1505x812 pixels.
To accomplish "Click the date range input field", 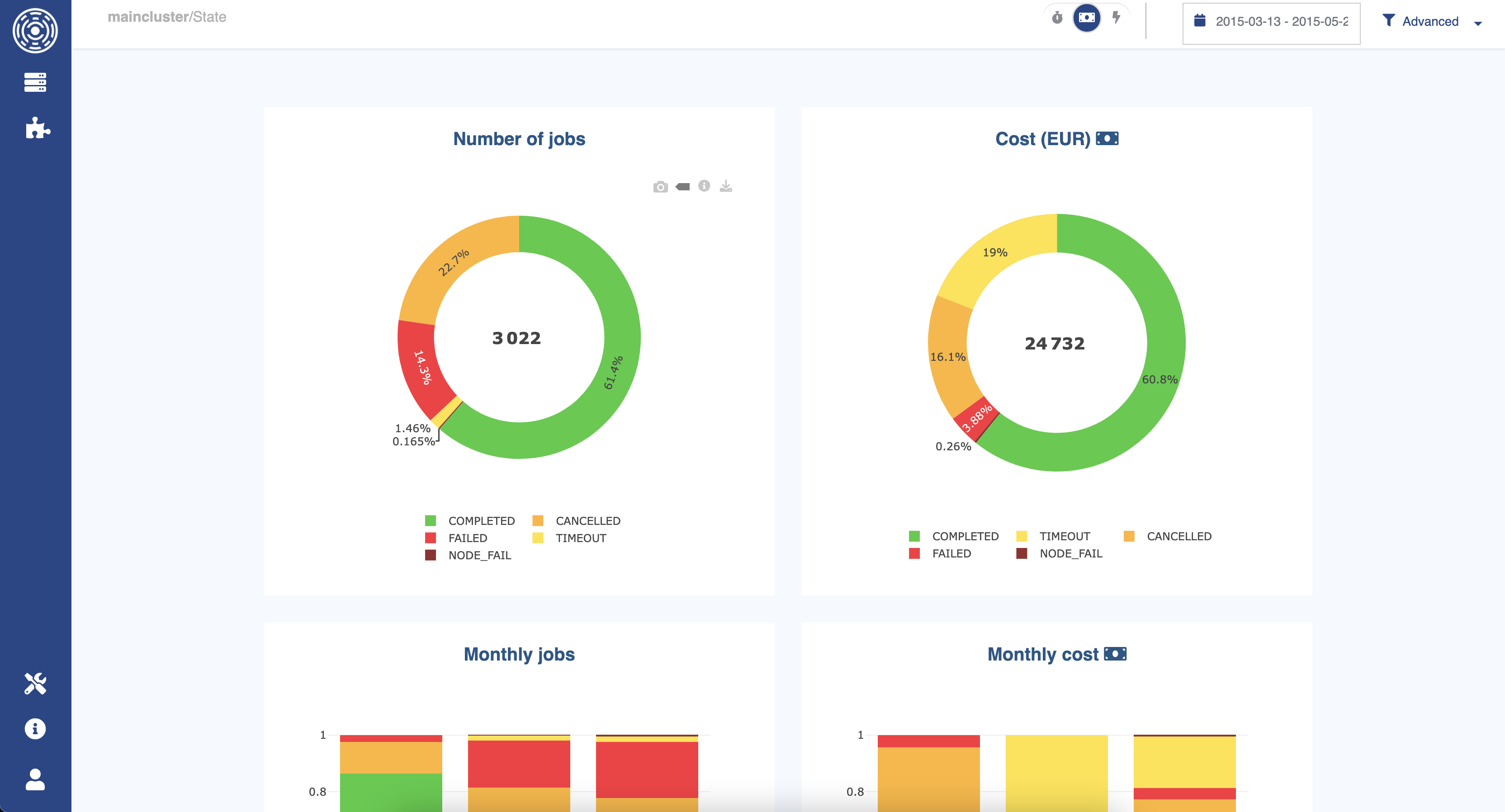I will tap(1281, 22).
